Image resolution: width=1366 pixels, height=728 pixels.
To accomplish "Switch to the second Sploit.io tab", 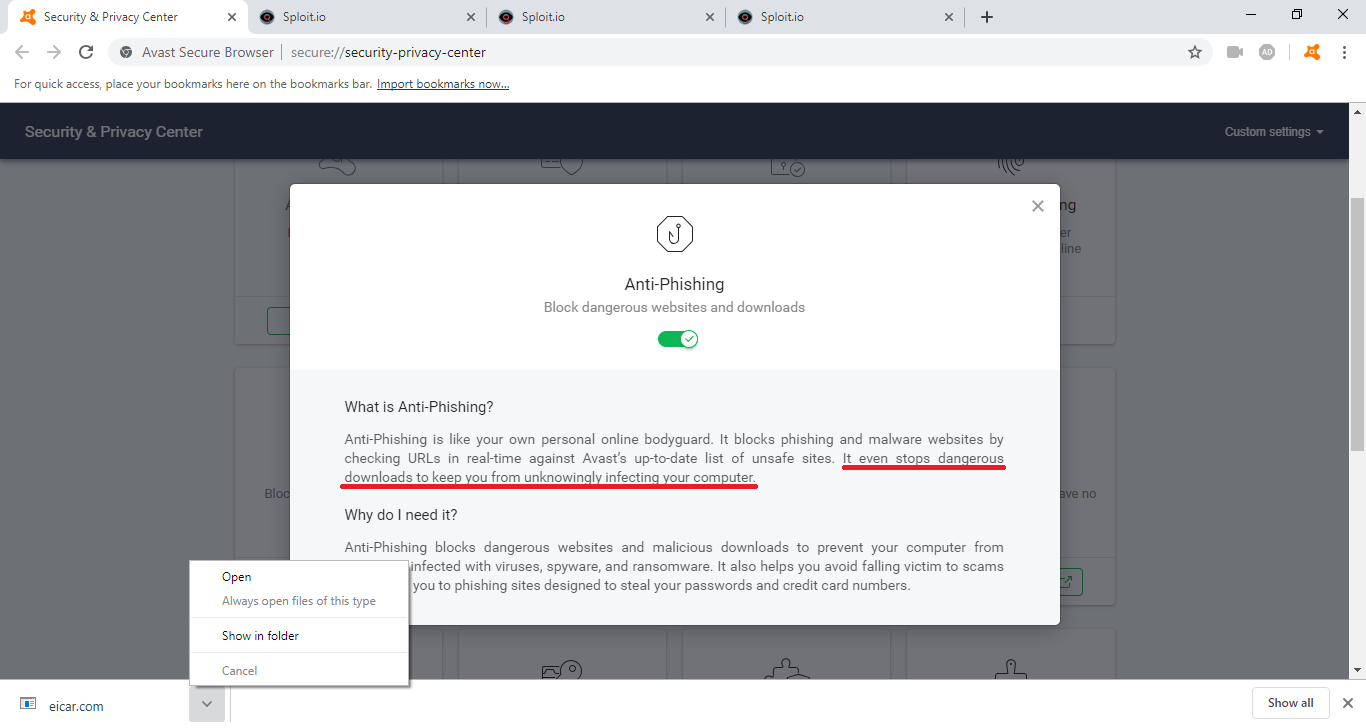I will 606,17.
